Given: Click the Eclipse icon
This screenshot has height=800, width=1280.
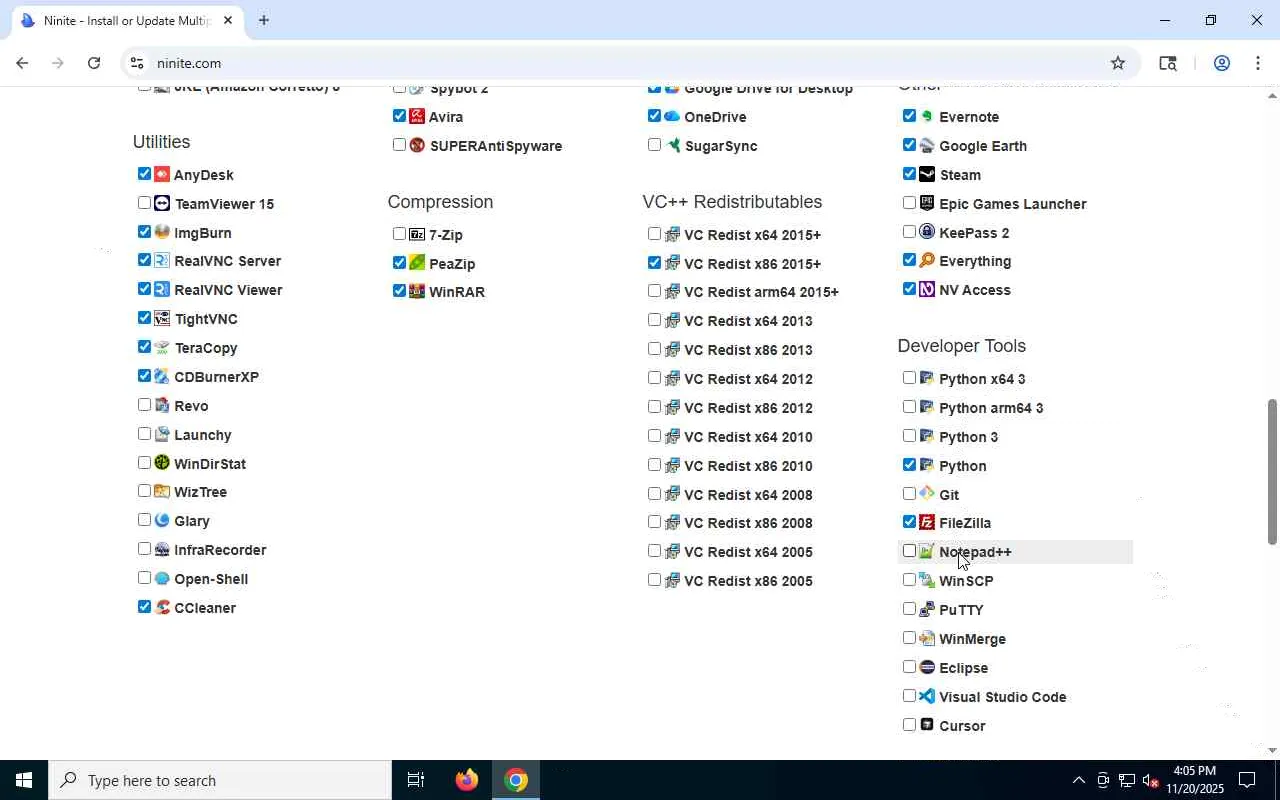Looking at the screenshot, I should (x=927, y=667).
